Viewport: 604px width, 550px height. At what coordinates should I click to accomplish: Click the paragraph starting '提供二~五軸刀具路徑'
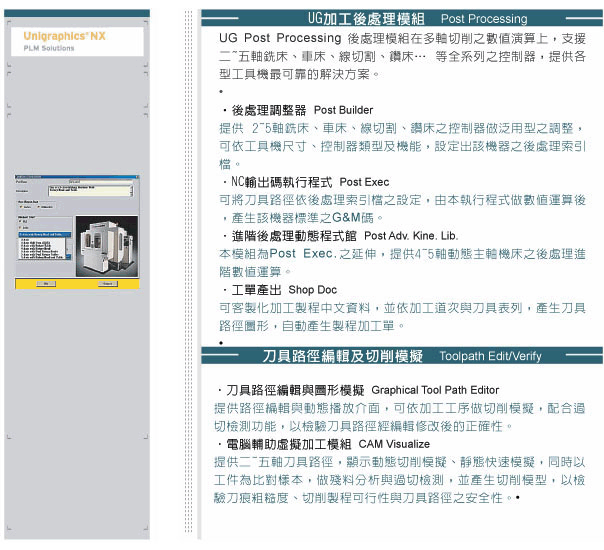[x=399, y=480]
